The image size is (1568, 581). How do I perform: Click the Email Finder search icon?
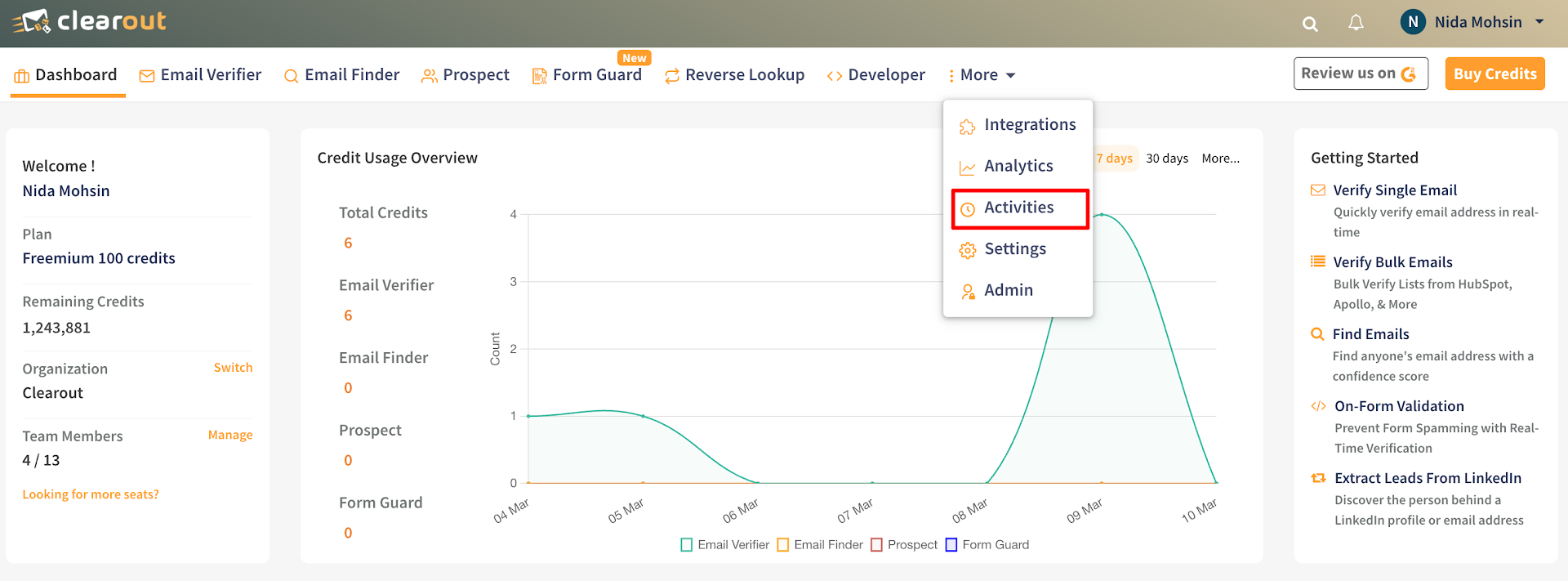[x=291, y=76]
